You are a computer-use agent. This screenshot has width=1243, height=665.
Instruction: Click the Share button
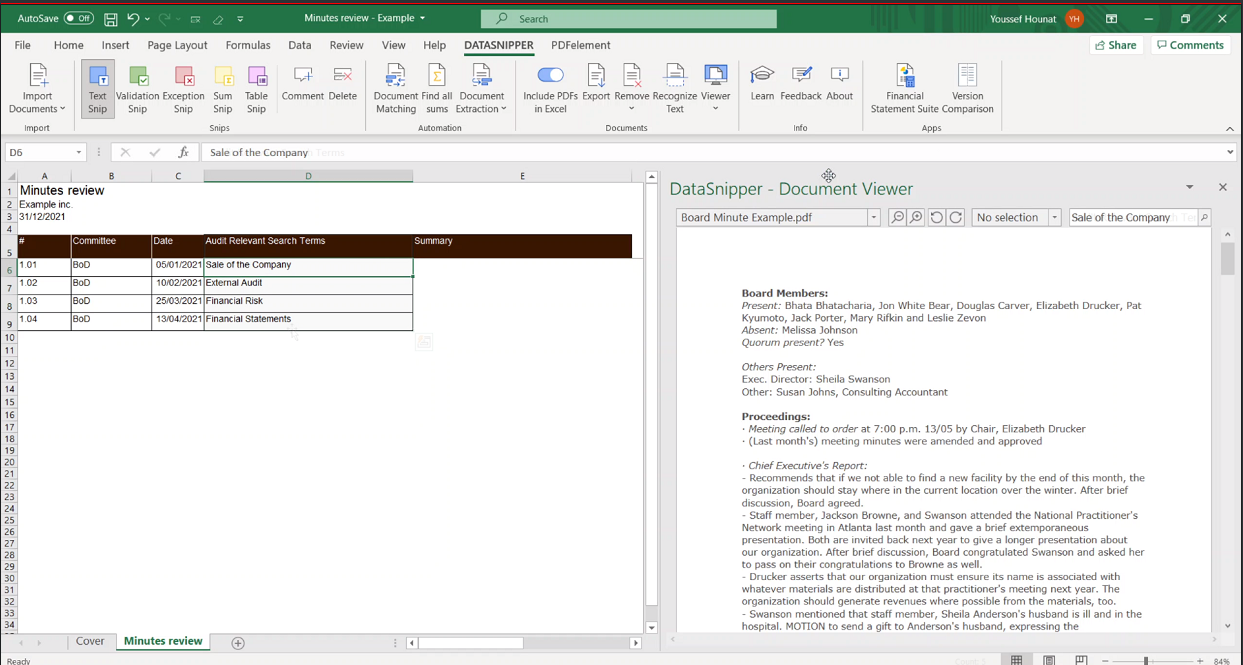click(x=1116, y=45)
